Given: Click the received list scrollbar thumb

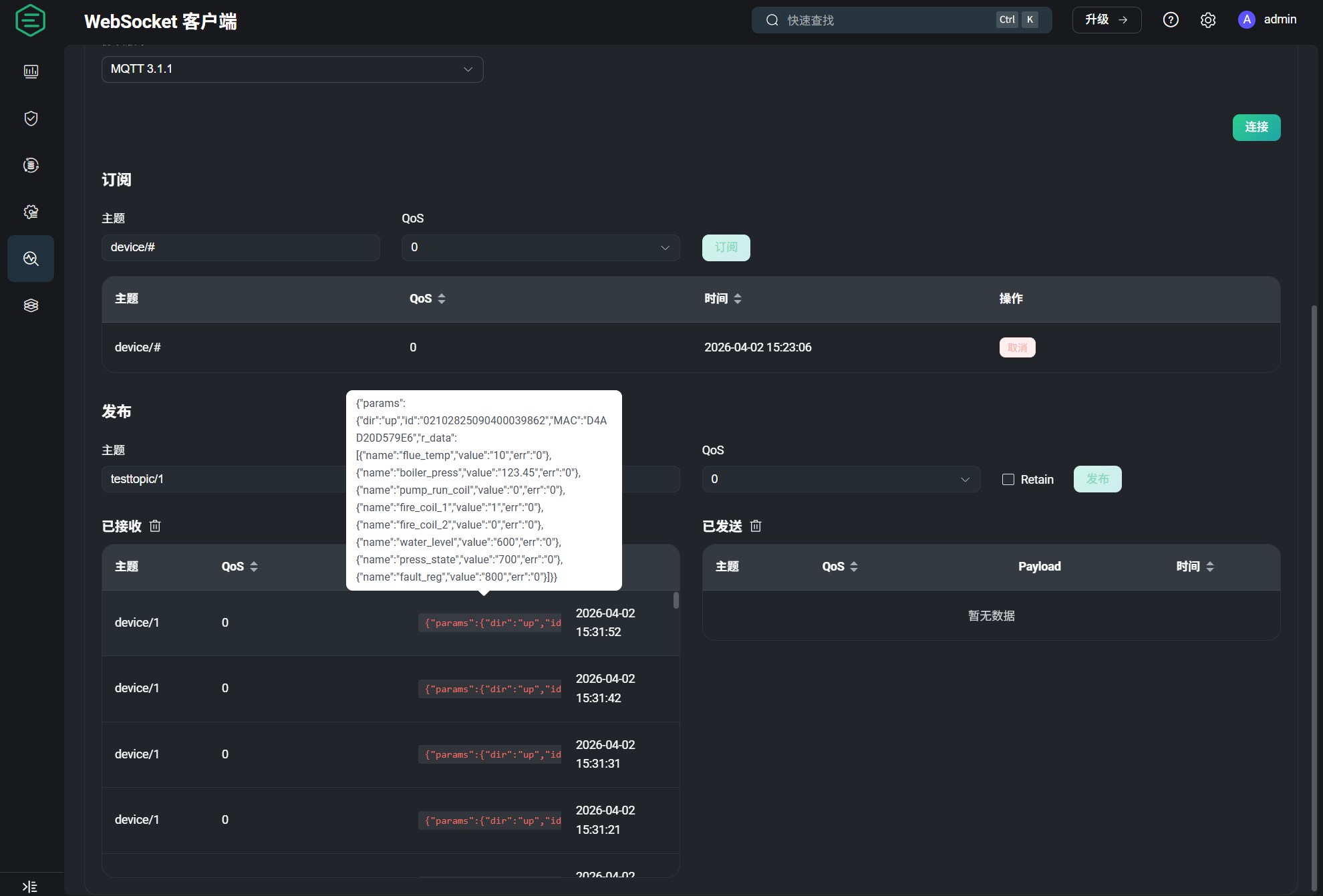Looking at the screenshot, I should coord(676,600).
